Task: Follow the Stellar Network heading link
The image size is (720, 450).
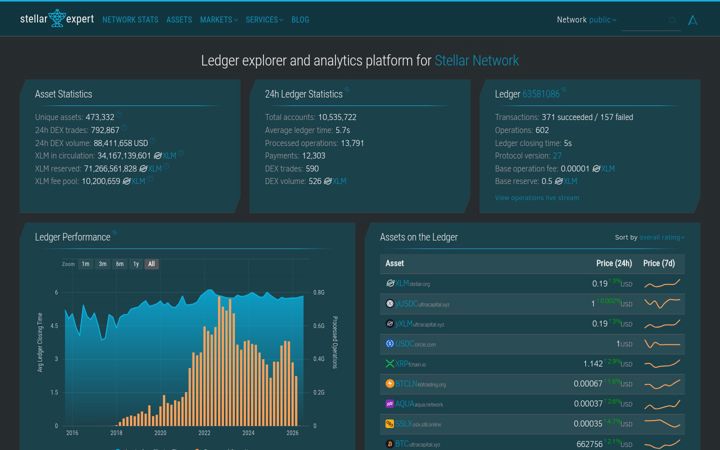Action: pos(476,60)
